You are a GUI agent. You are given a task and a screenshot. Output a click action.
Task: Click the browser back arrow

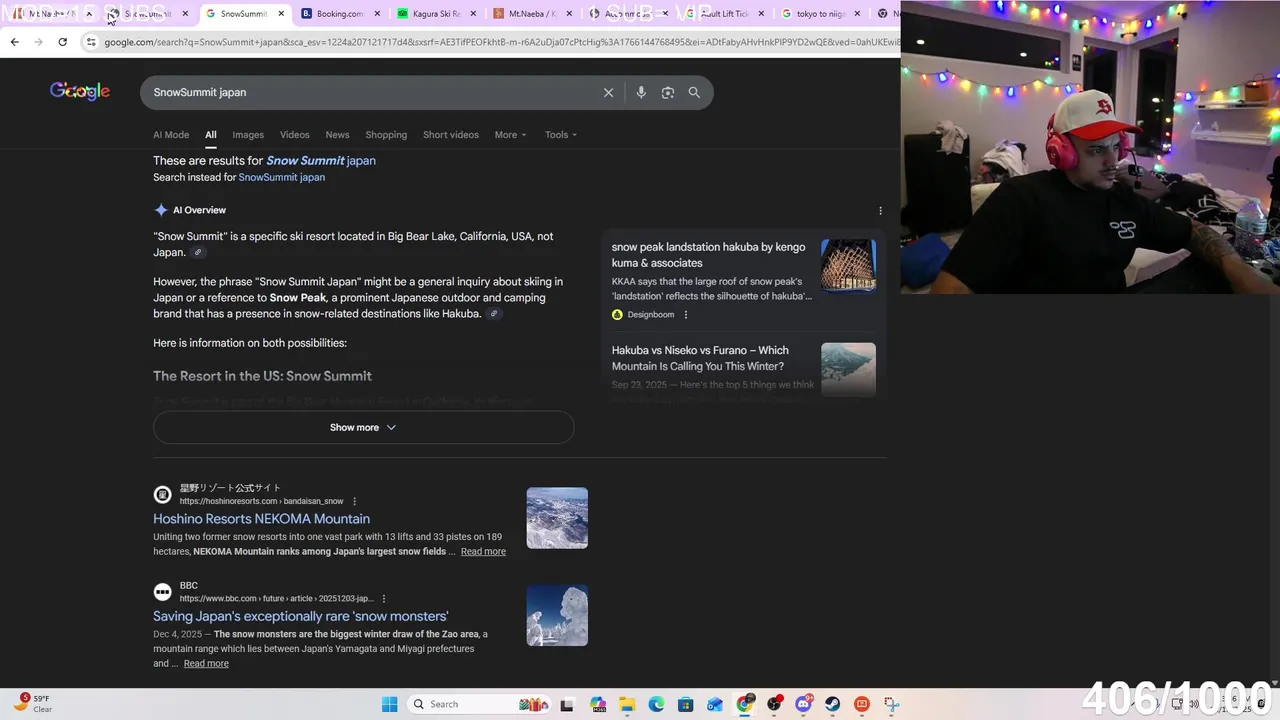[x=14, y=42]
